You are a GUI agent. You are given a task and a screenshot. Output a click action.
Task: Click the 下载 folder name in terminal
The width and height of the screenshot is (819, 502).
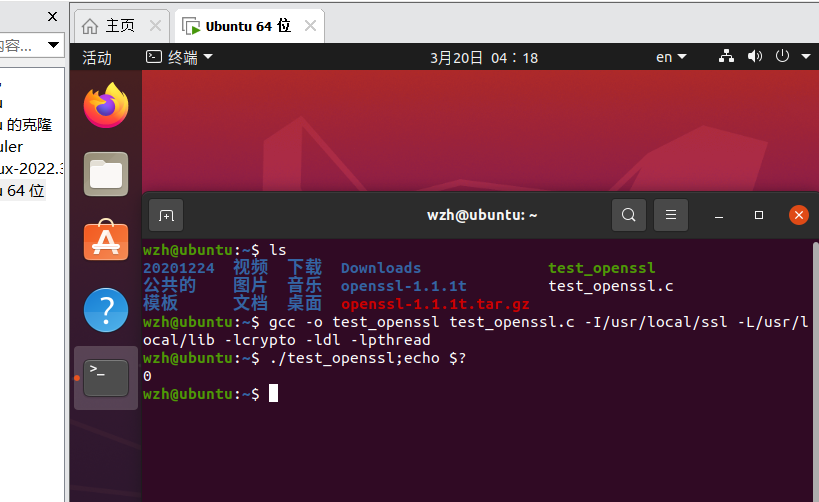coord(305,267)
